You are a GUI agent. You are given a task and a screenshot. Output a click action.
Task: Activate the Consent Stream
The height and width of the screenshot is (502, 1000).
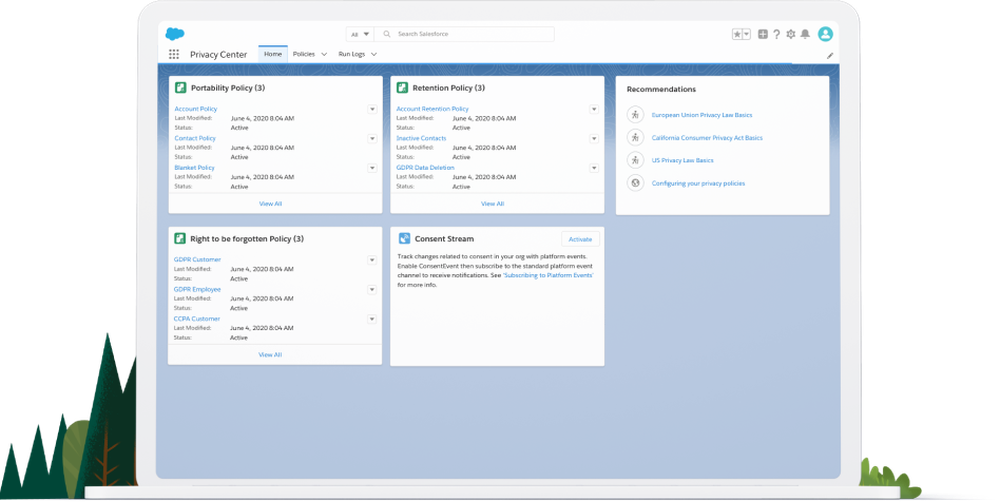(x=580, y=239)
